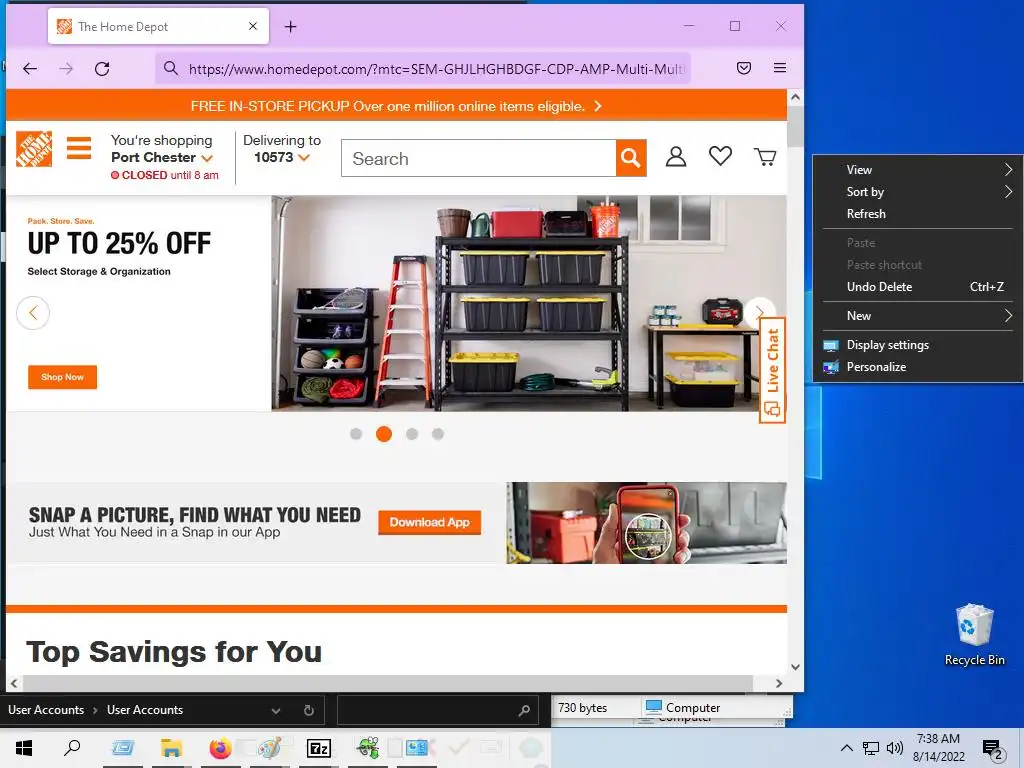Open the network icon in system tray
Viewport: 1024px width, 768px height.
pyautogui.click(x=871, y=748)
